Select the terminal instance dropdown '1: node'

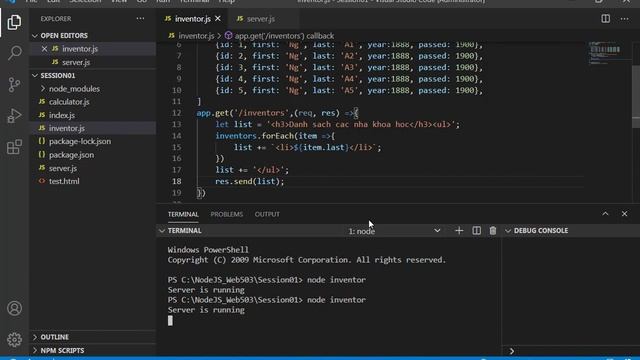click(x=394, y=231)
